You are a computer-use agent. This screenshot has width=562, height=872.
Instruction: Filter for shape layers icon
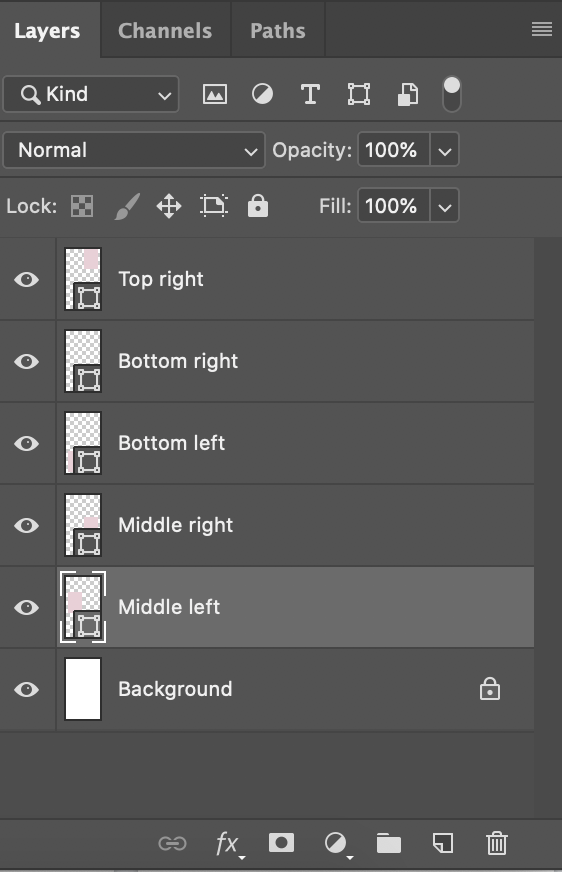(x=359, y=95)
